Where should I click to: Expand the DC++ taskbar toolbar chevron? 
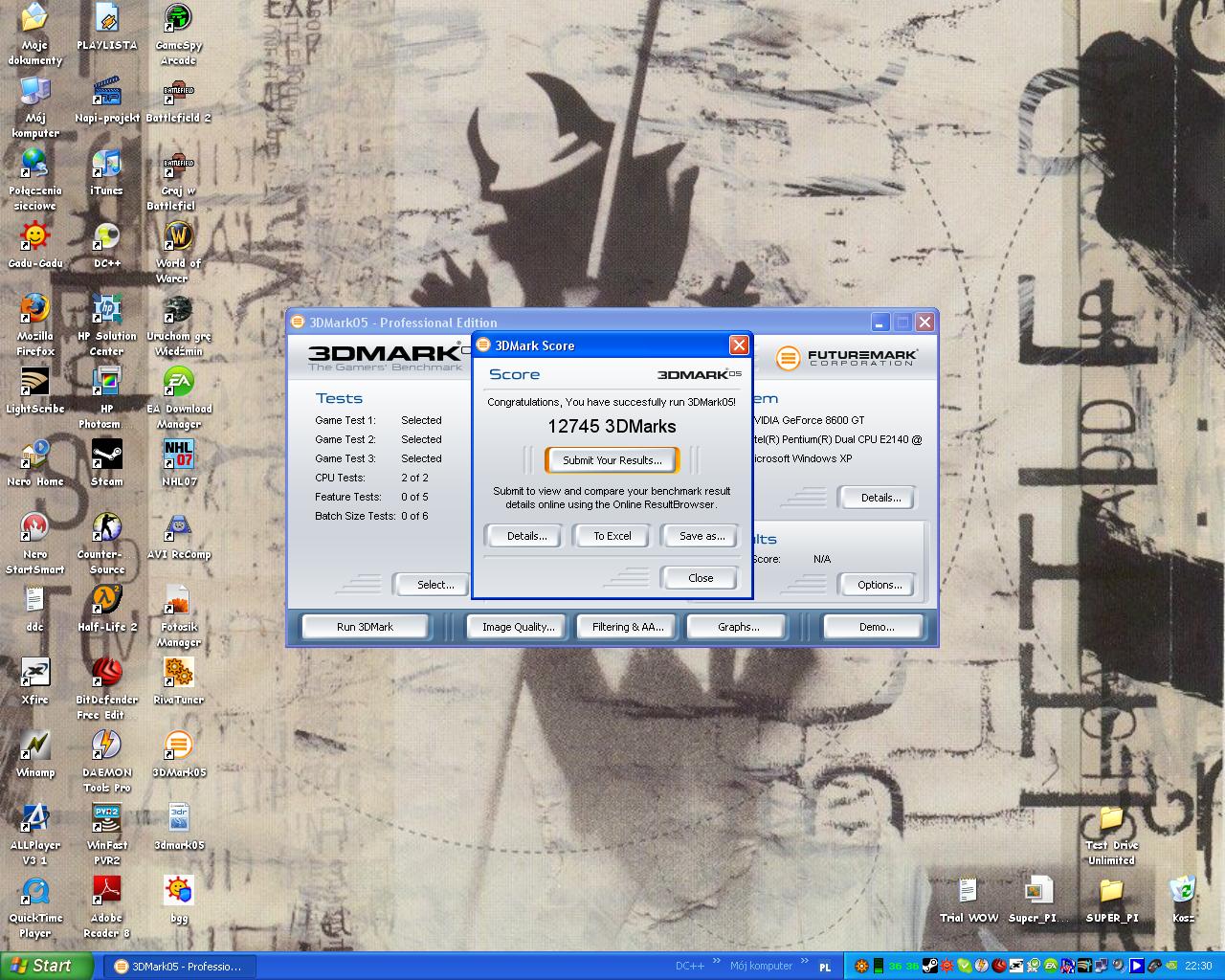[x=715, y=961]
